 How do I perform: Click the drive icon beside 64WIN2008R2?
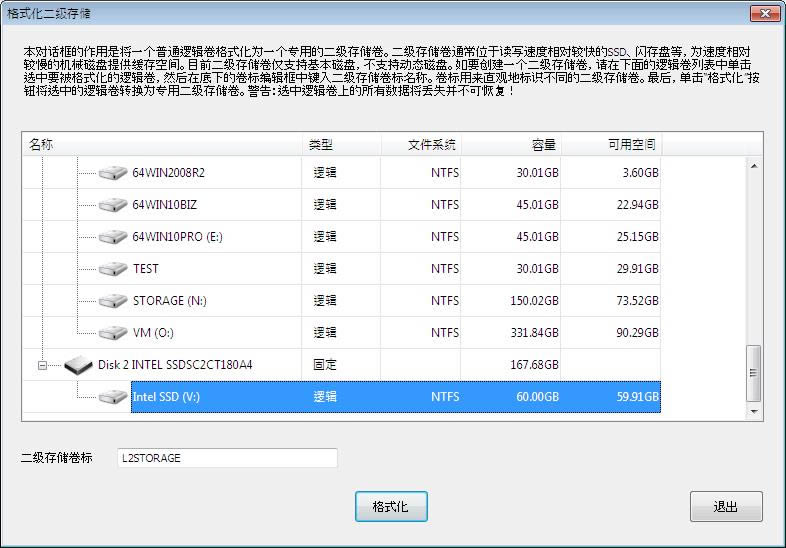click(x=113, y=173)
